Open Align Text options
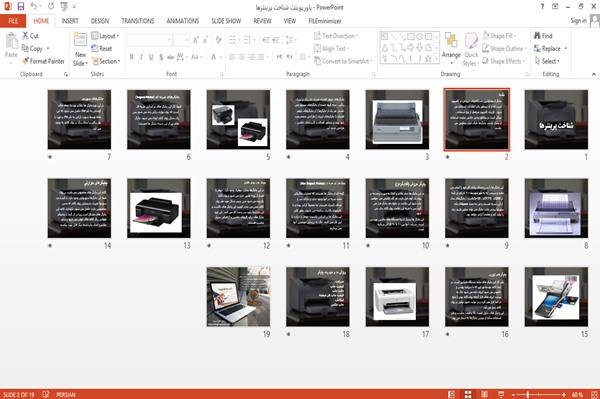The image size is (600, 399). [331, 48]
